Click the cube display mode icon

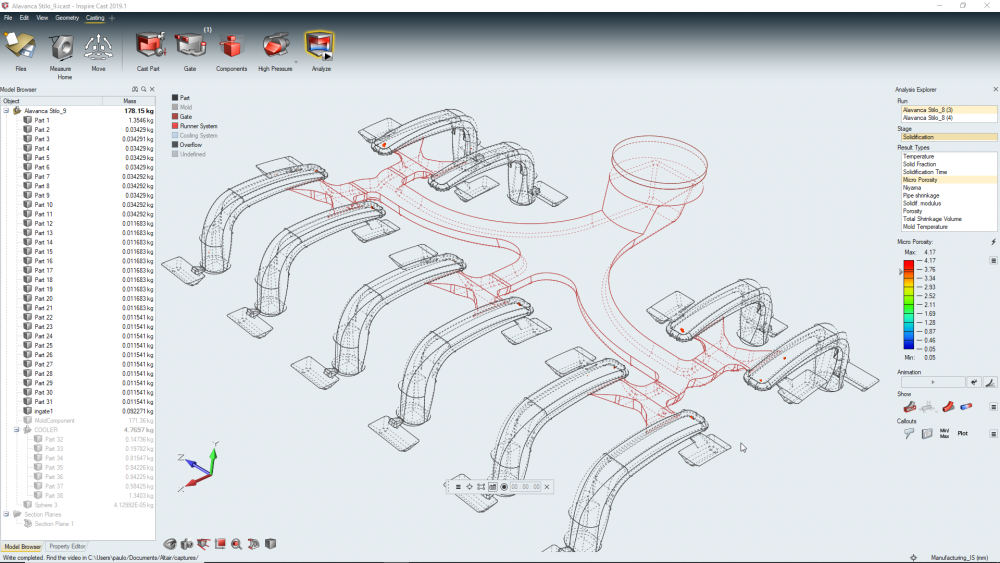click(270, 544)
